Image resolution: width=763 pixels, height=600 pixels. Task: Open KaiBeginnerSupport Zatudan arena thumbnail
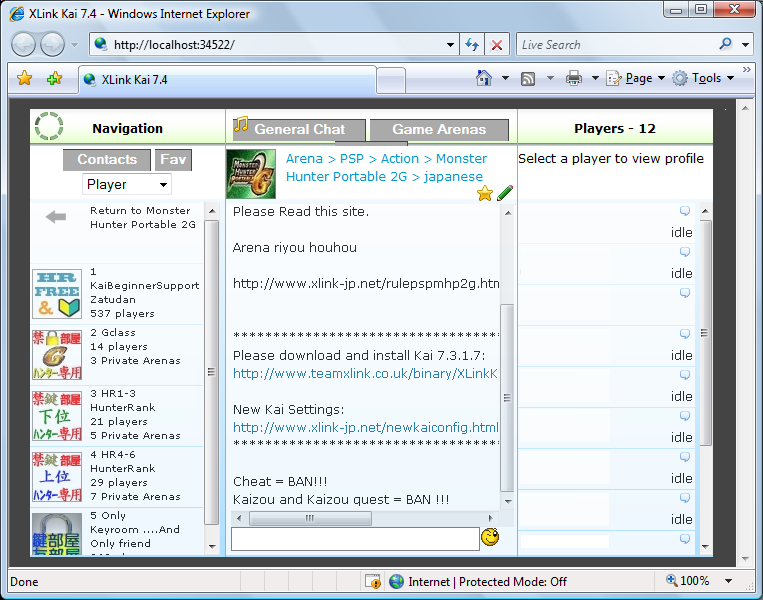tap(57, 294)
